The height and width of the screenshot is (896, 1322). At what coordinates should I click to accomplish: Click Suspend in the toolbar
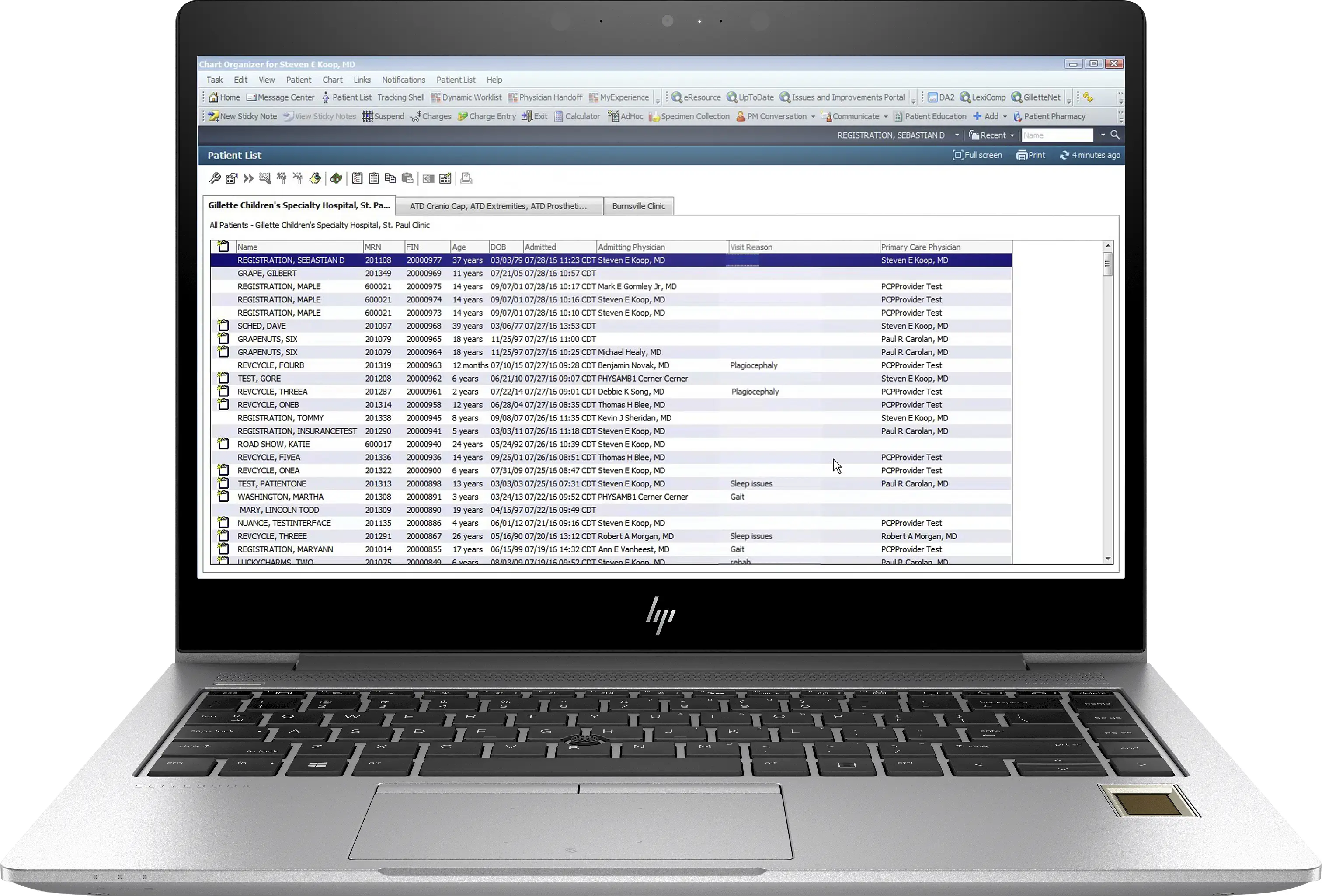[x=383, y=116]
